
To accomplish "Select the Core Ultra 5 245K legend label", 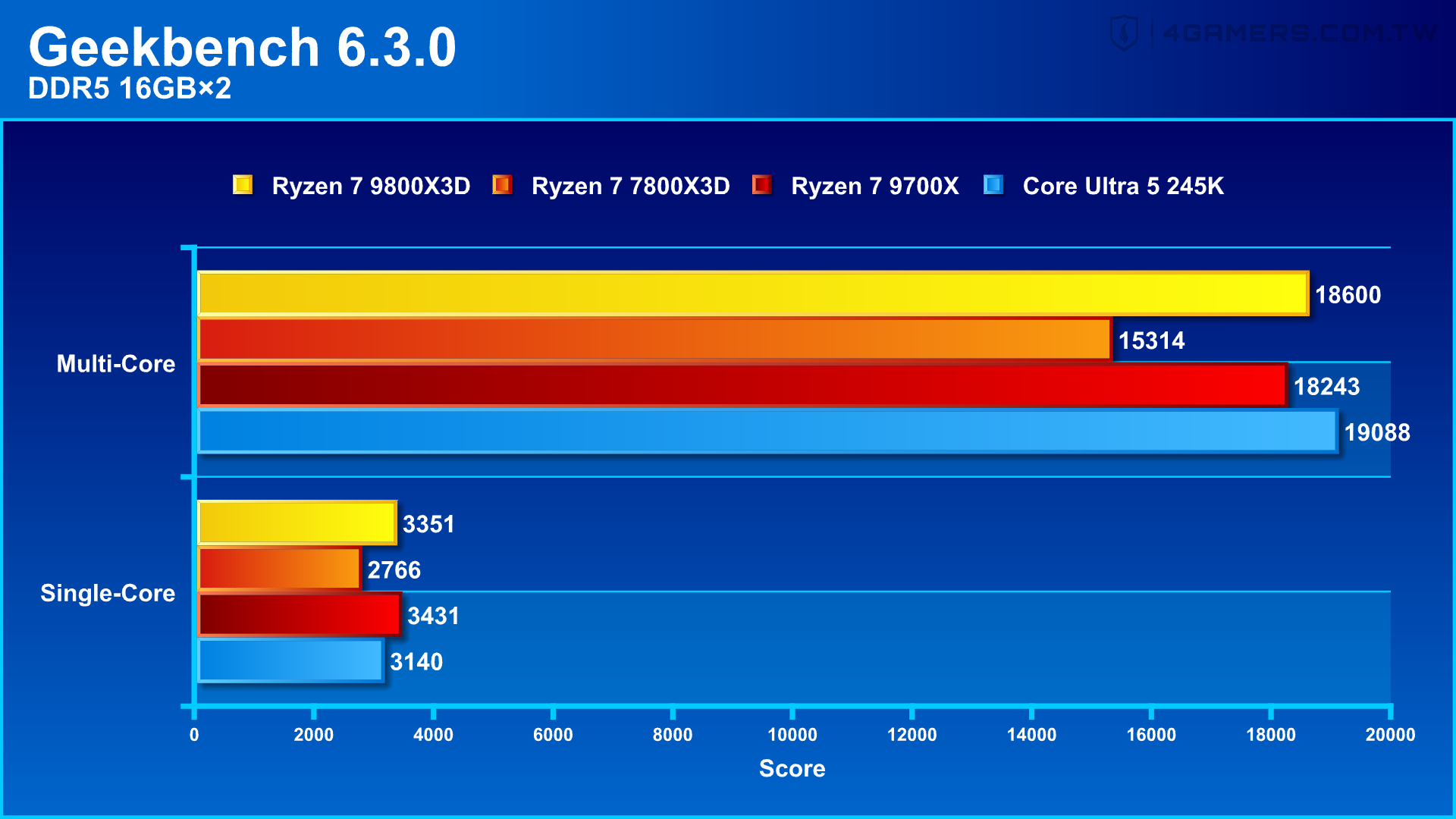I will tap(1123, 186).
